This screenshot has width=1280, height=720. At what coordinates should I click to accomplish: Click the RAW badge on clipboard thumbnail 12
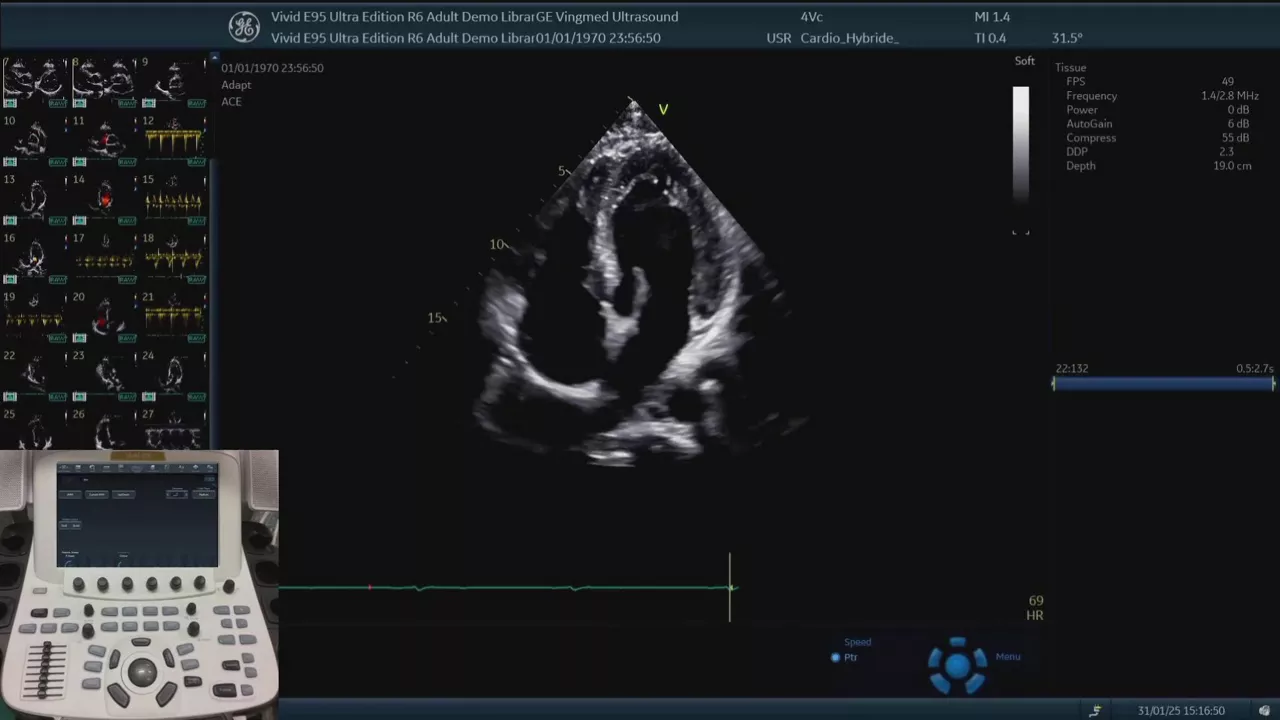tap(196, 161)
